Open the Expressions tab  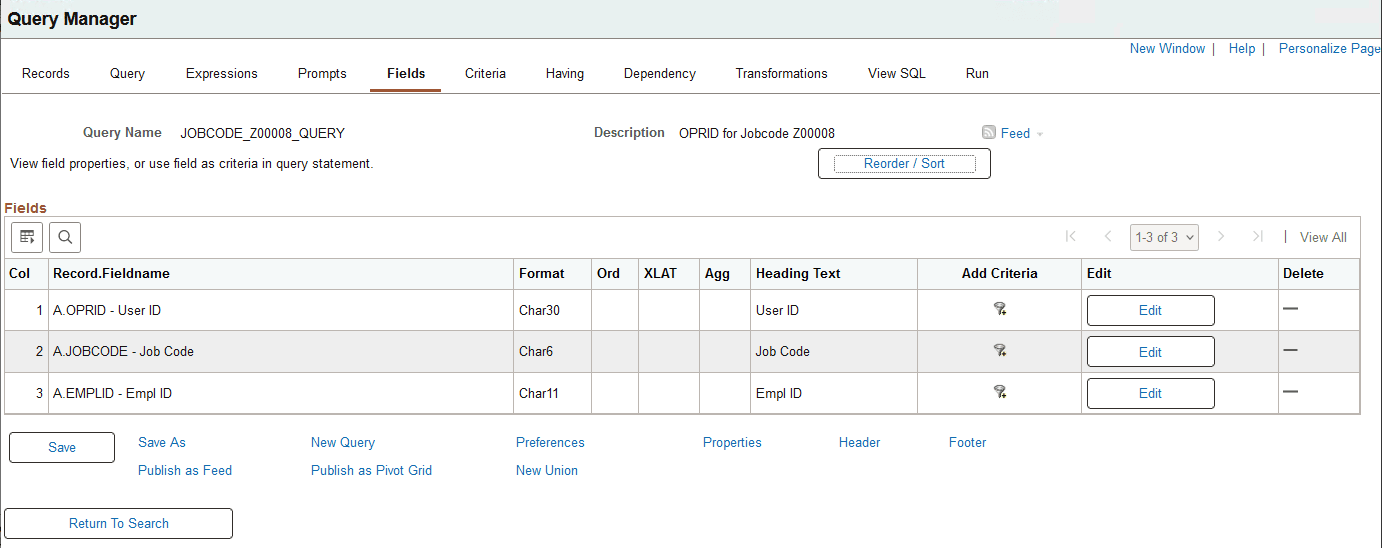pos(222,74)
